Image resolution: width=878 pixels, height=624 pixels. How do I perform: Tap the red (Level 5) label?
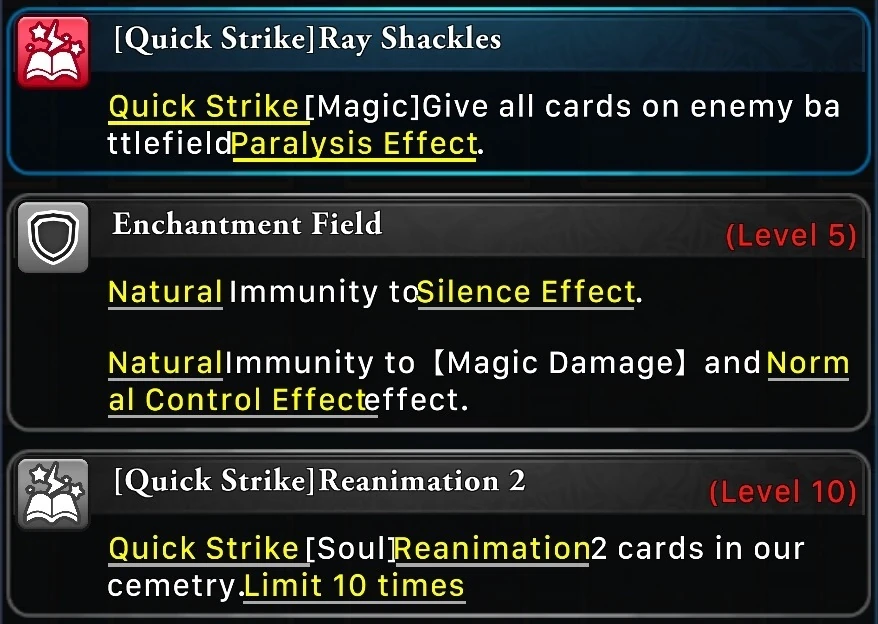[791, 235]
